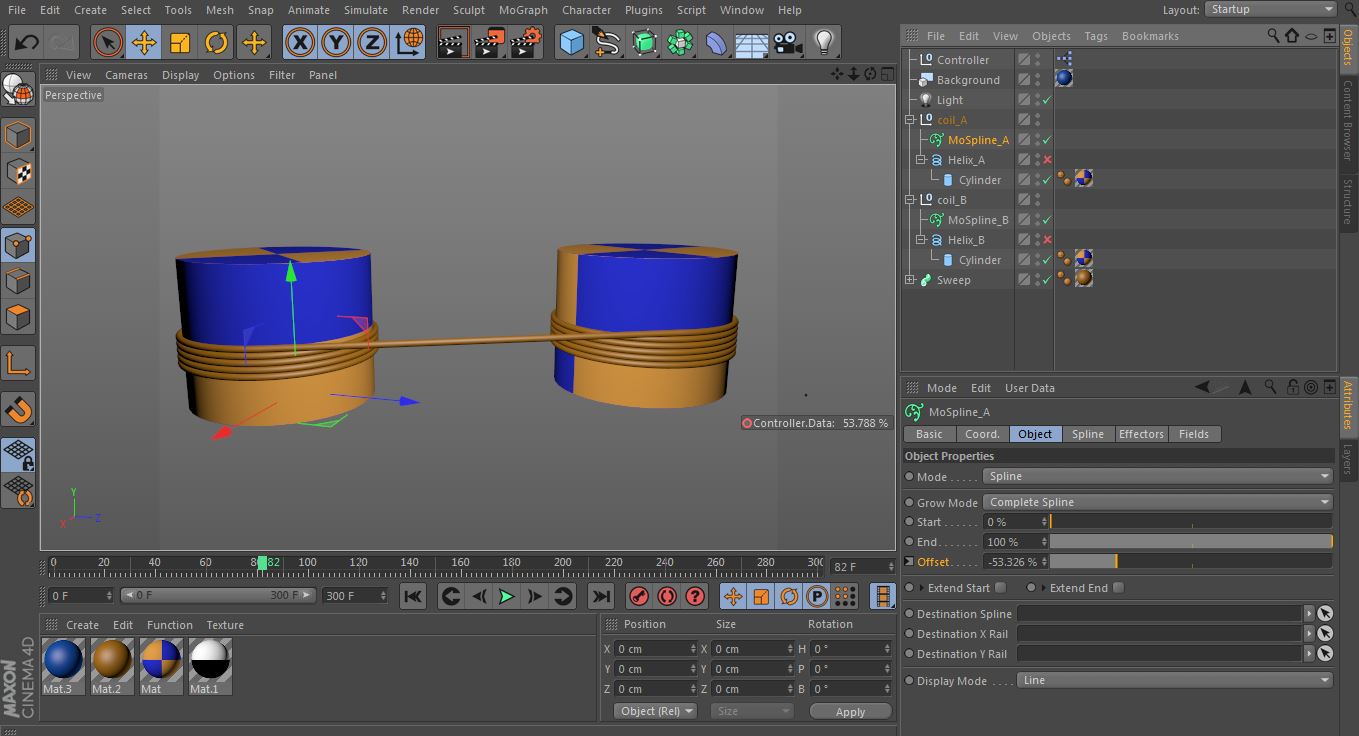Add a Camera object from toolbar

tap(788, 43)
